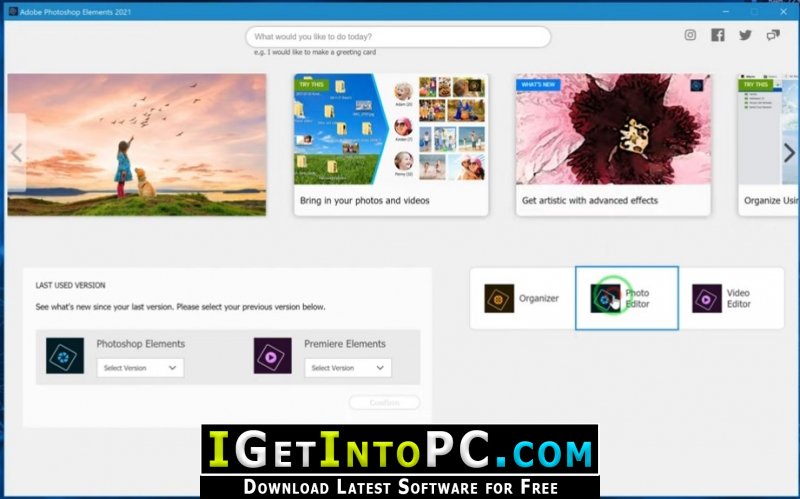Screen dimensions: 800x499
Task: Close the Photoshop Elements window
Action: click(783, 11)
